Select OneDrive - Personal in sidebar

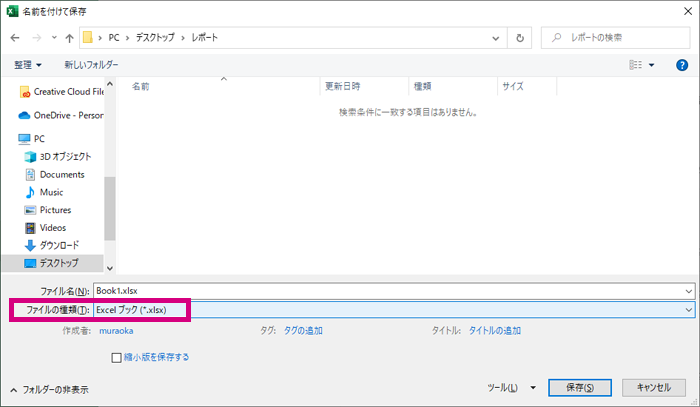[61, 116]
